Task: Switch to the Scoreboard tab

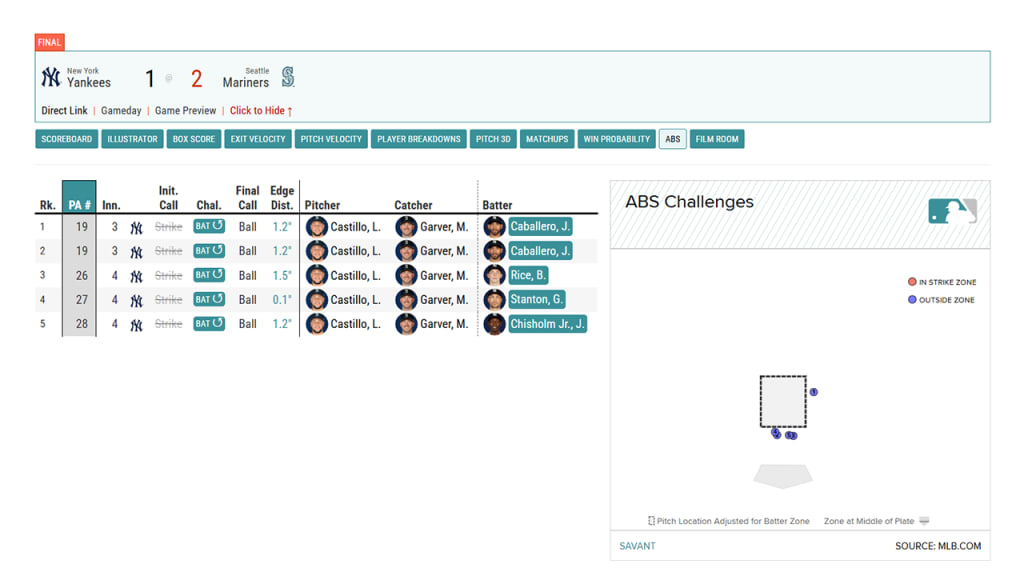Action: [x=67, y=139]
